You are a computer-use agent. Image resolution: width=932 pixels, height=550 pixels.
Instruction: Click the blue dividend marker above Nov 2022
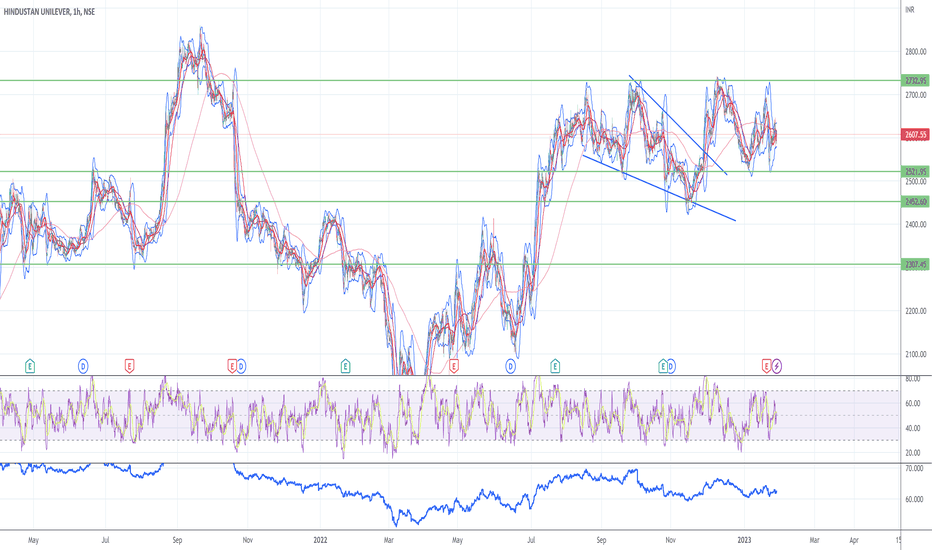[671, 366]
